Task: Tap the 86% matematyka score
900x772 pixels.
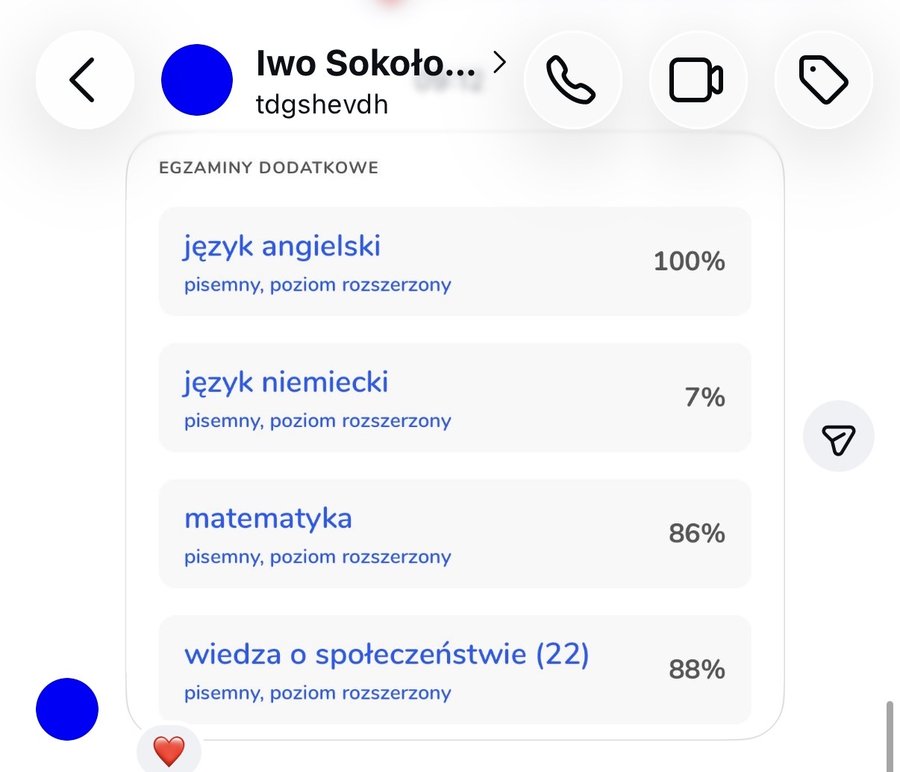Action: [x=697, y=533]
